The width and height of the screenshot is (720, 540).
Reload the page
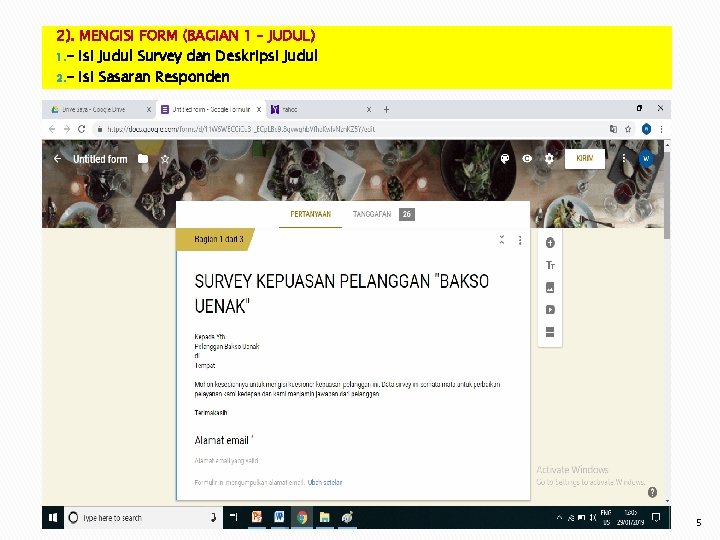[82, 129]
